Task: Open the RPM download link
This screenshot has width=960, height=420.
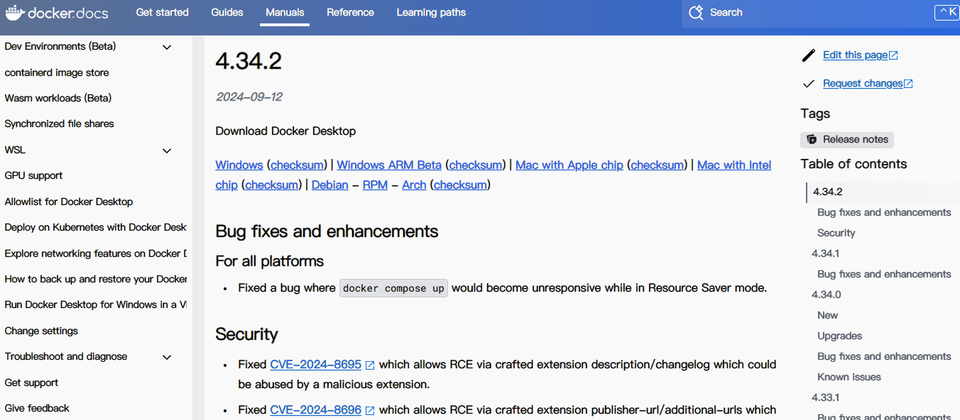Action: 375,185
